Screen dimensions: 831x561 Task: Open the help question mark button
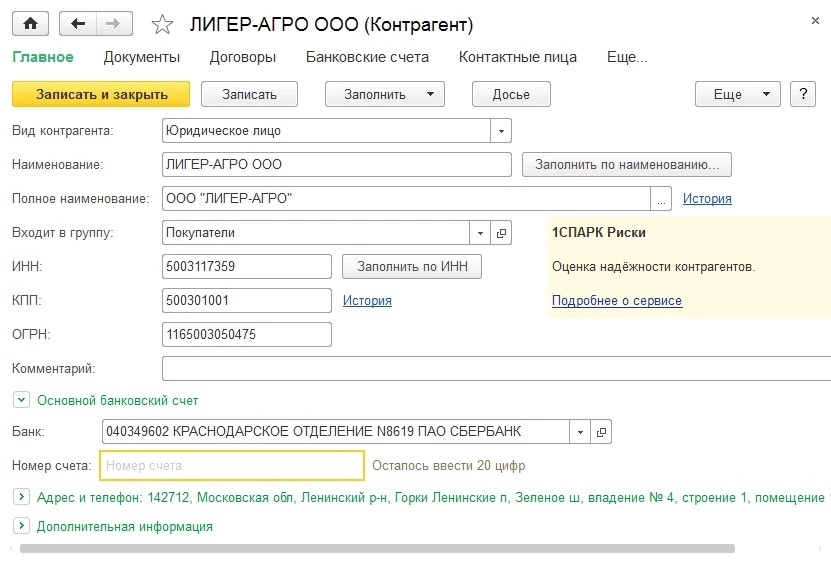(803, 94)
